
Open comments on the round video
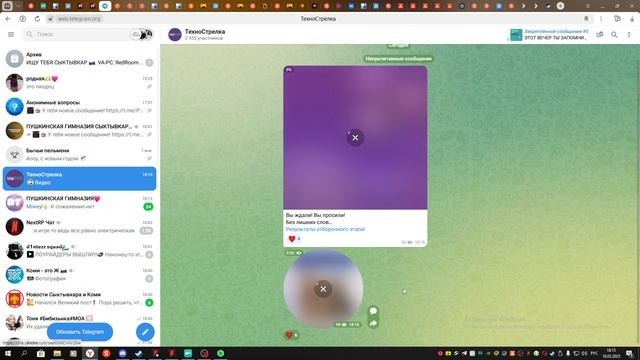(x=373, y=311)
